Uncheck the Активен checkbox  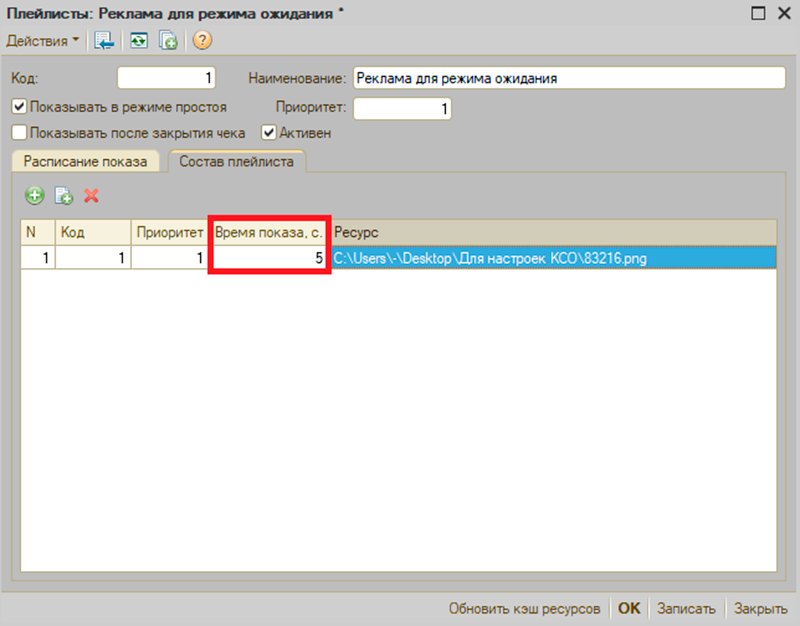pos(269,133)
